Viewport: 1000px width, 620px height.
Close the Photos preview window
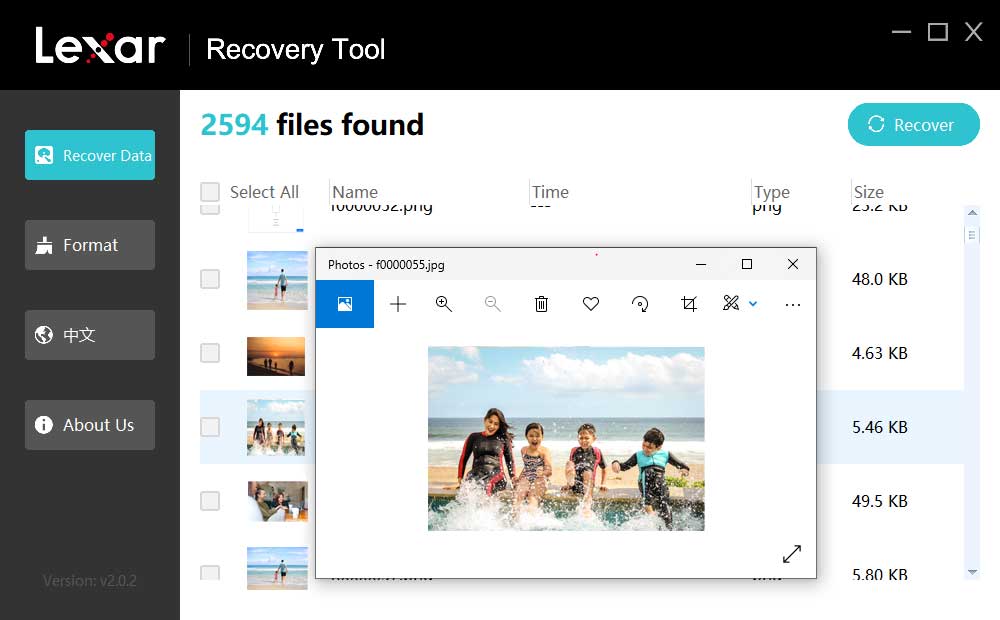click(793, 264)
